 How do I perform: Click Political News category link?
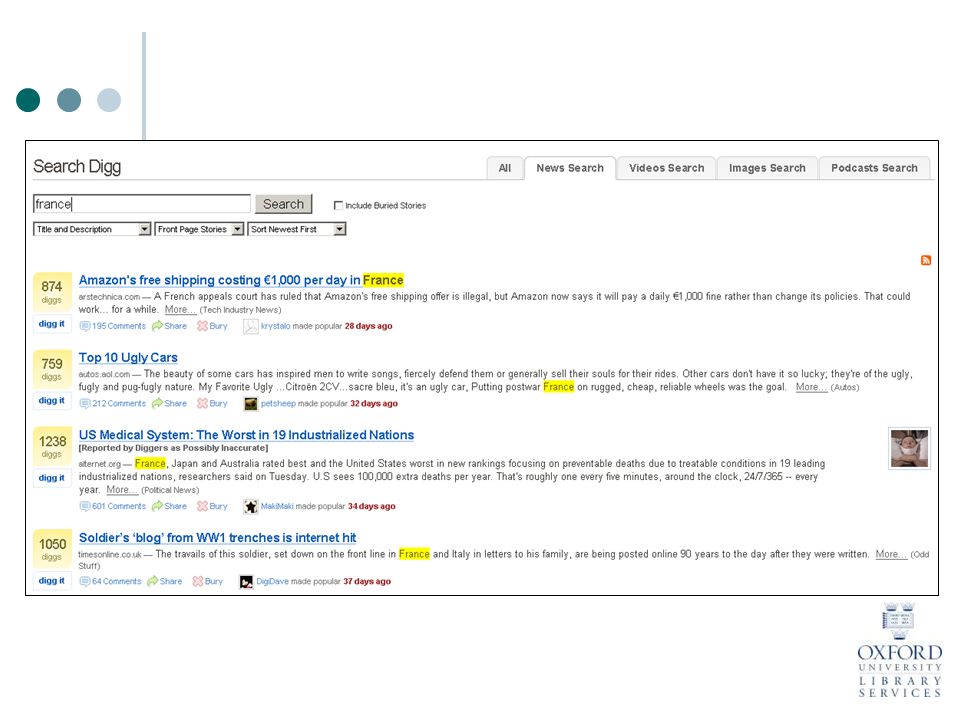point(170,490)
